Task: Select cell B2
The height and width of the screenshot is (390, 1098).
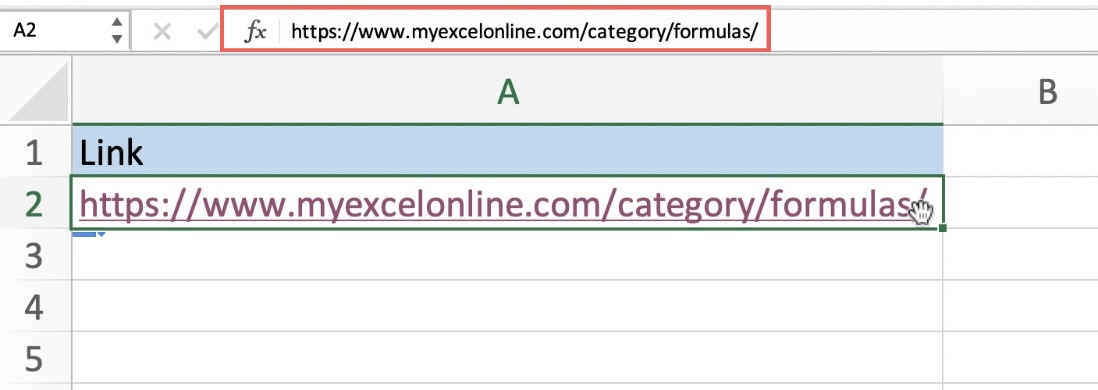Action: pos(1021,203)
